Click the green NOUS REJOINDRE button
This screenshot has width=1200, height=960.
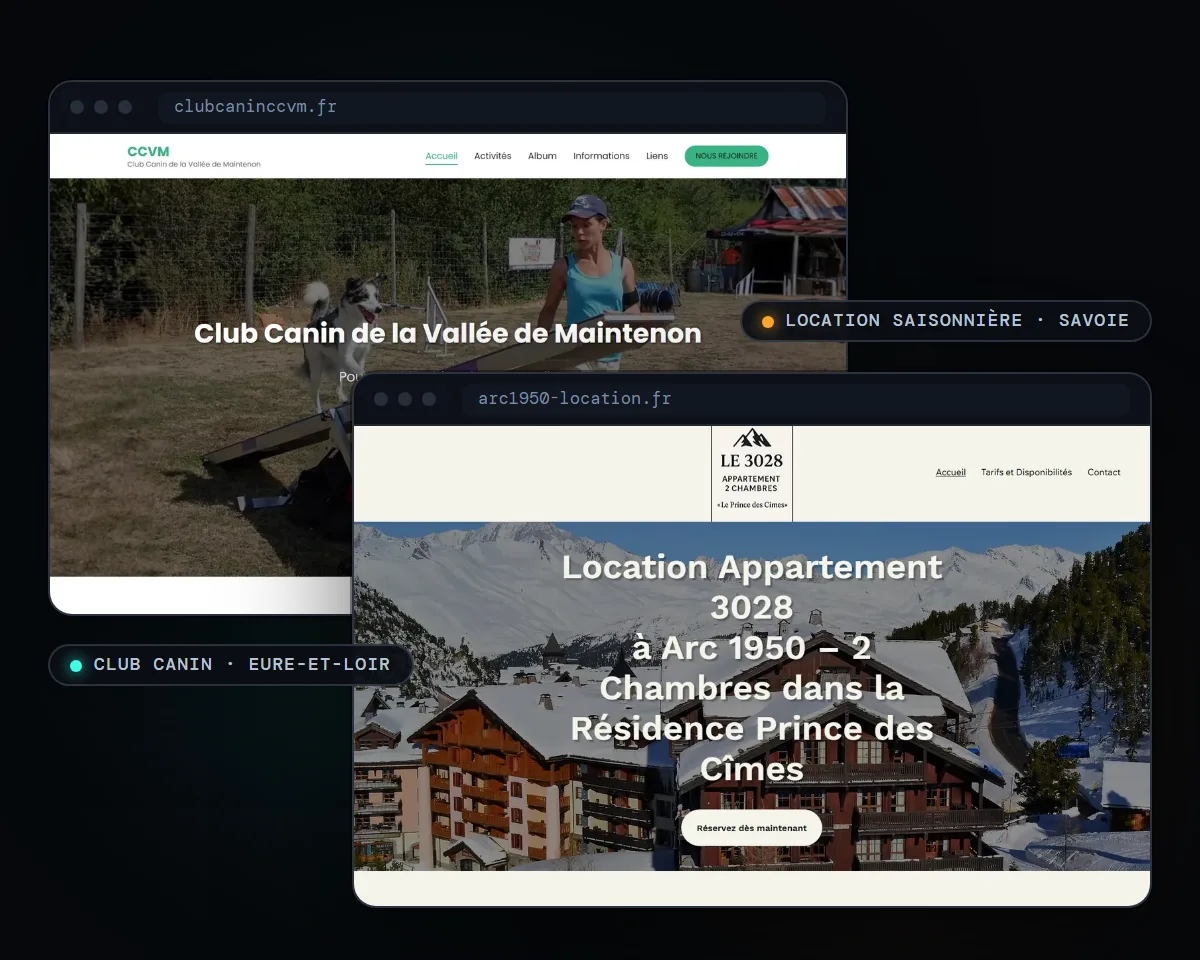pos(726,156)
